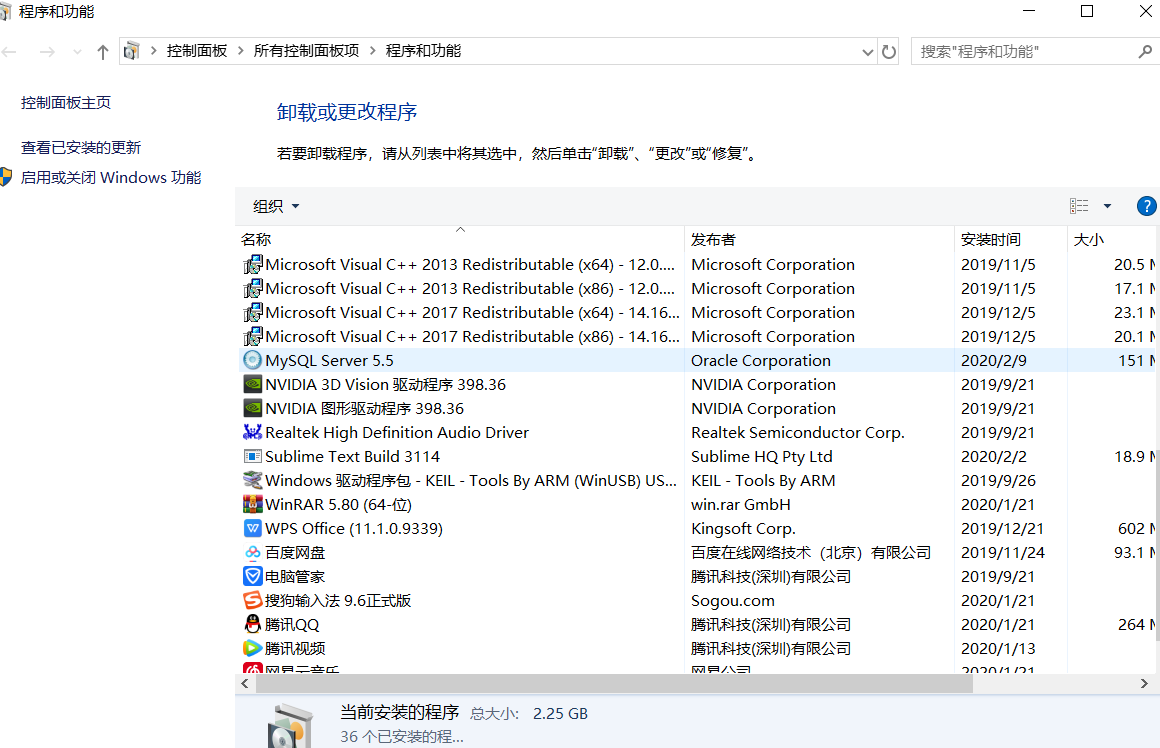Open 控制面板主页 link
Viewport: 1160px width, 748px height.
point(66,103)
